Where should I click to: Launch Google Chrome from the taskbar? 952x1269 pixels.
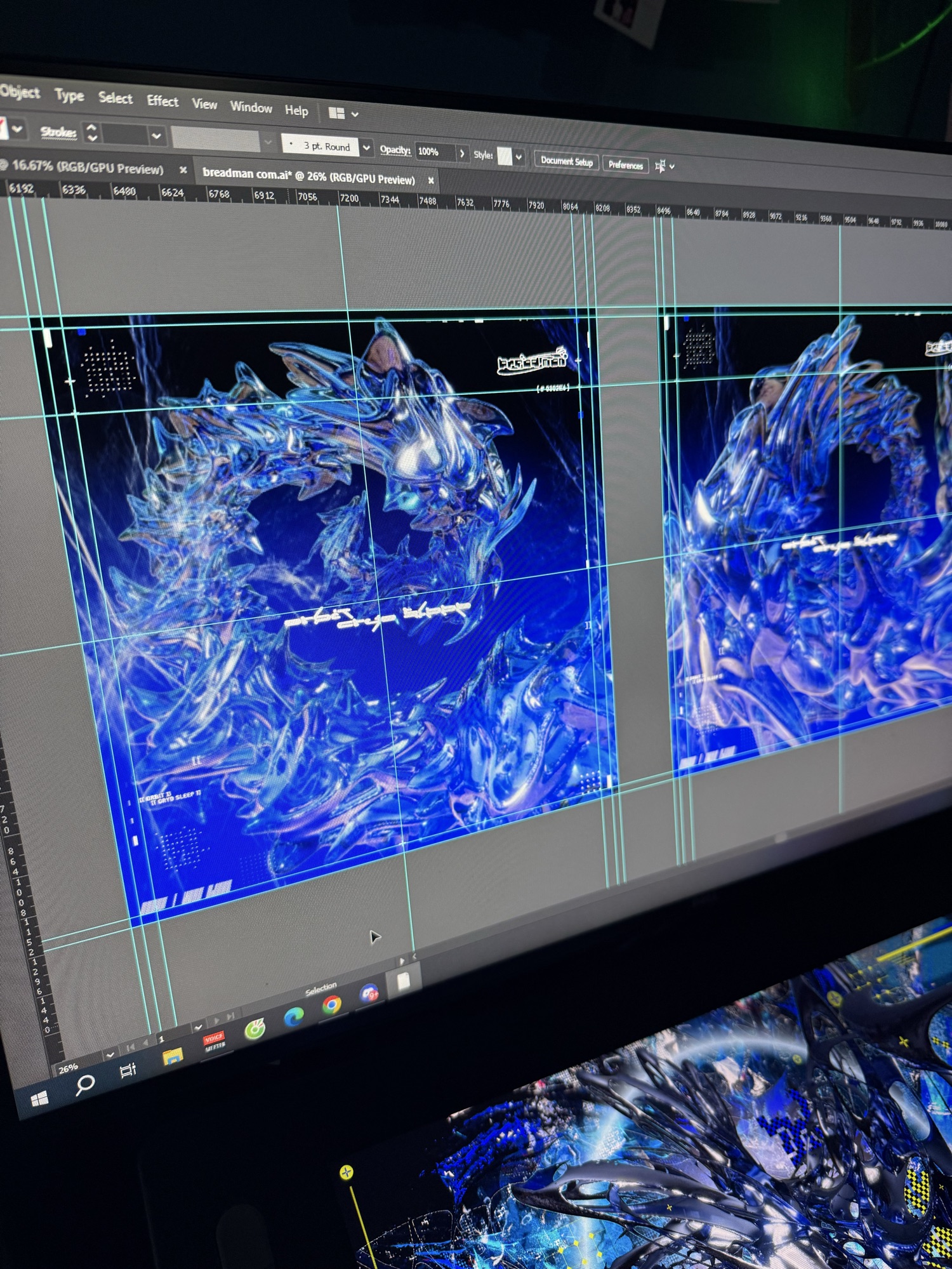[x=331, y=1005]
